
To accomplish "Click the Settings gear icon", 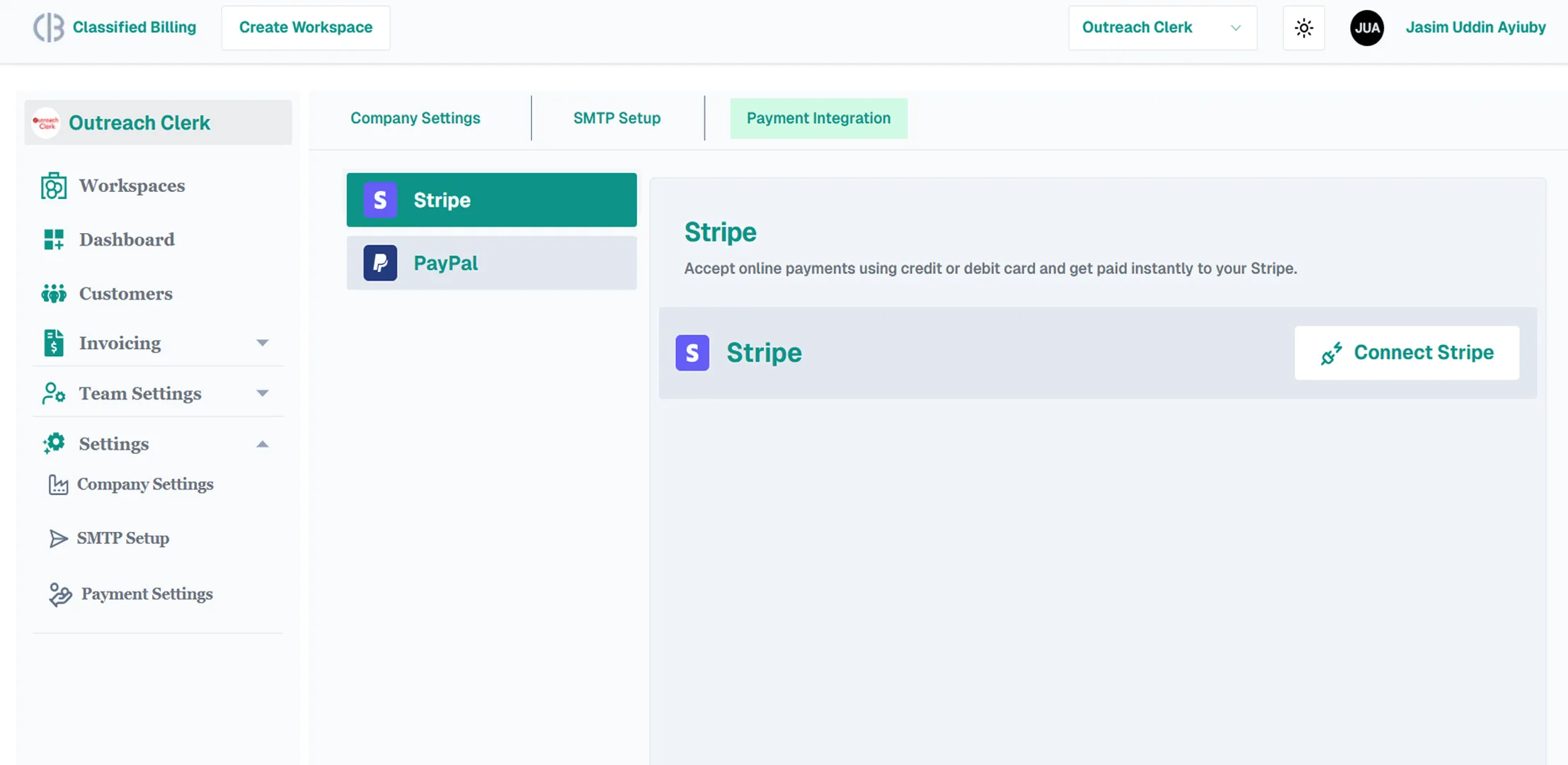I will [54, 443].
